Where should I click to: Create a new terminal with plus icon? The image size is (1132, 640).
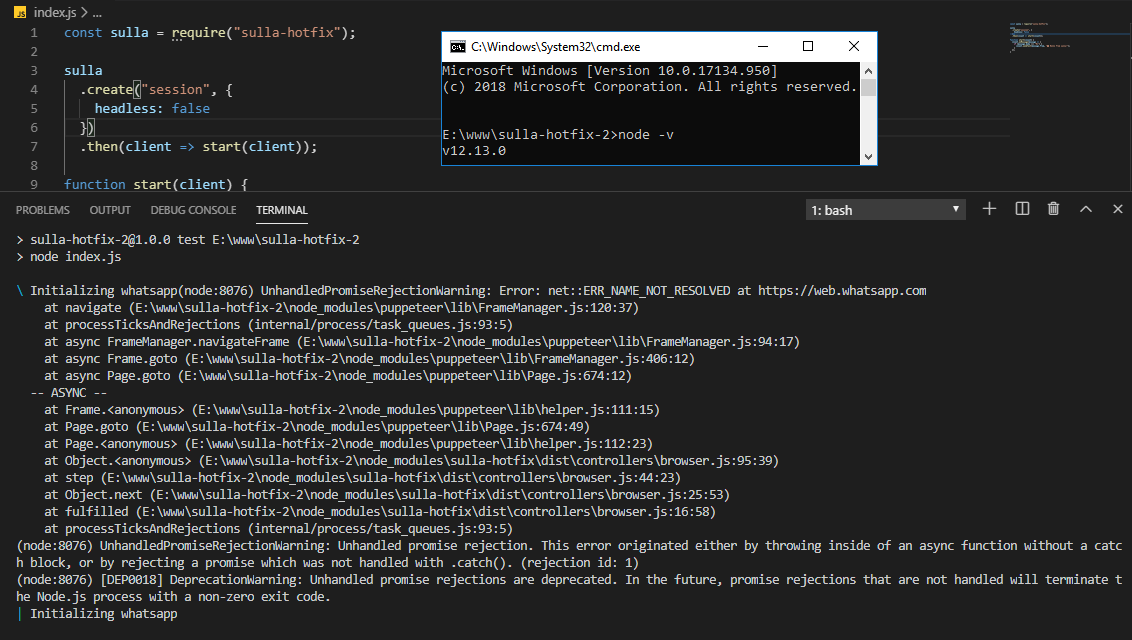click(x=989, y=209)
